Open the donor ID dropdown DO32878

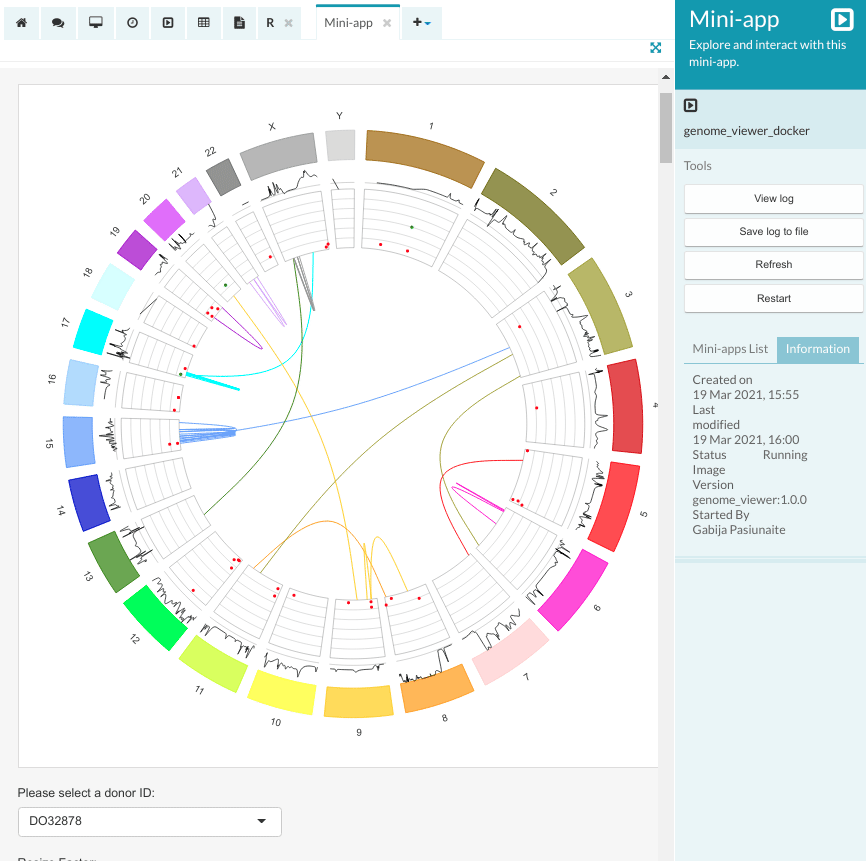pyautogui.click(x=150, y=821)
